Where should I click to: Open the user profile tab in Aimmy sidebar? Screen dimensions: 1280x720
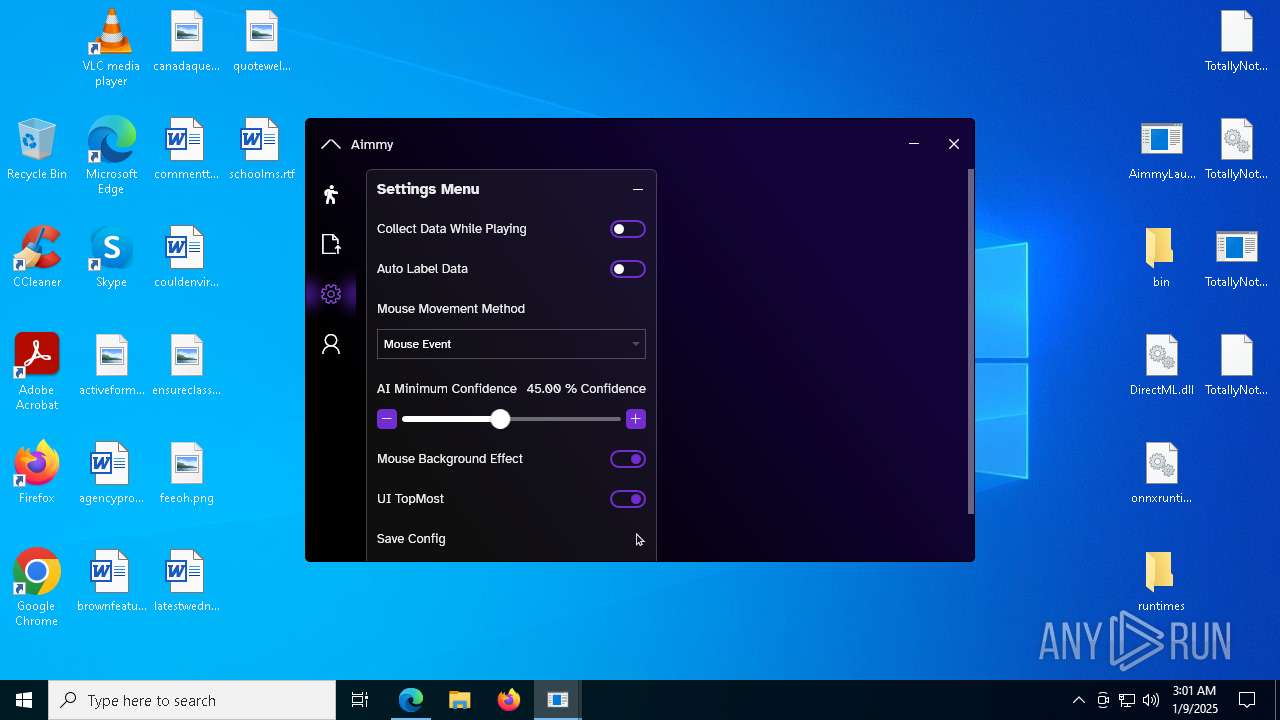coord(331,344)
